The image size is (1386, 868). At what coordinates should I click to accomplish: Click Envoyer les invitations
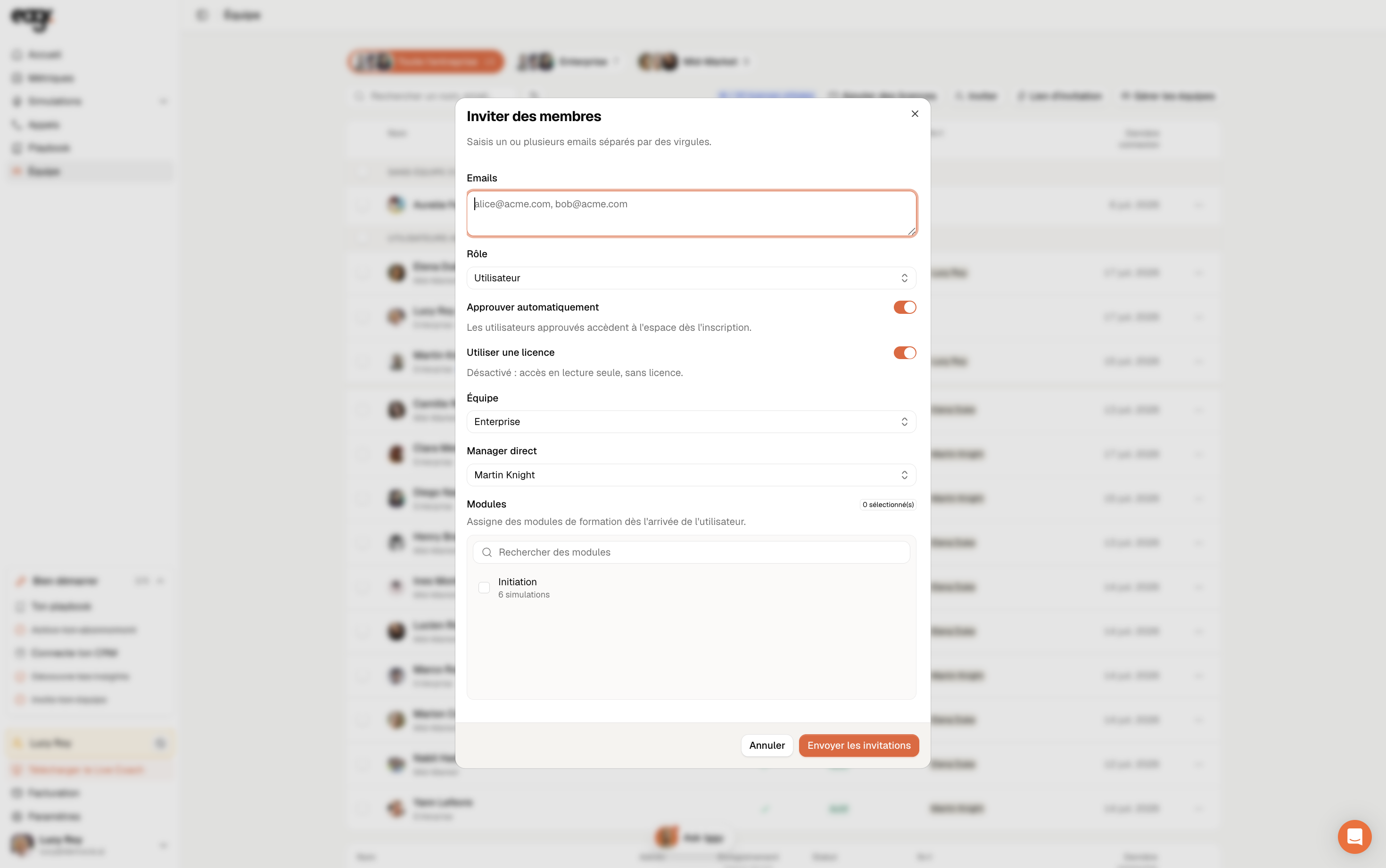[859, 745]
